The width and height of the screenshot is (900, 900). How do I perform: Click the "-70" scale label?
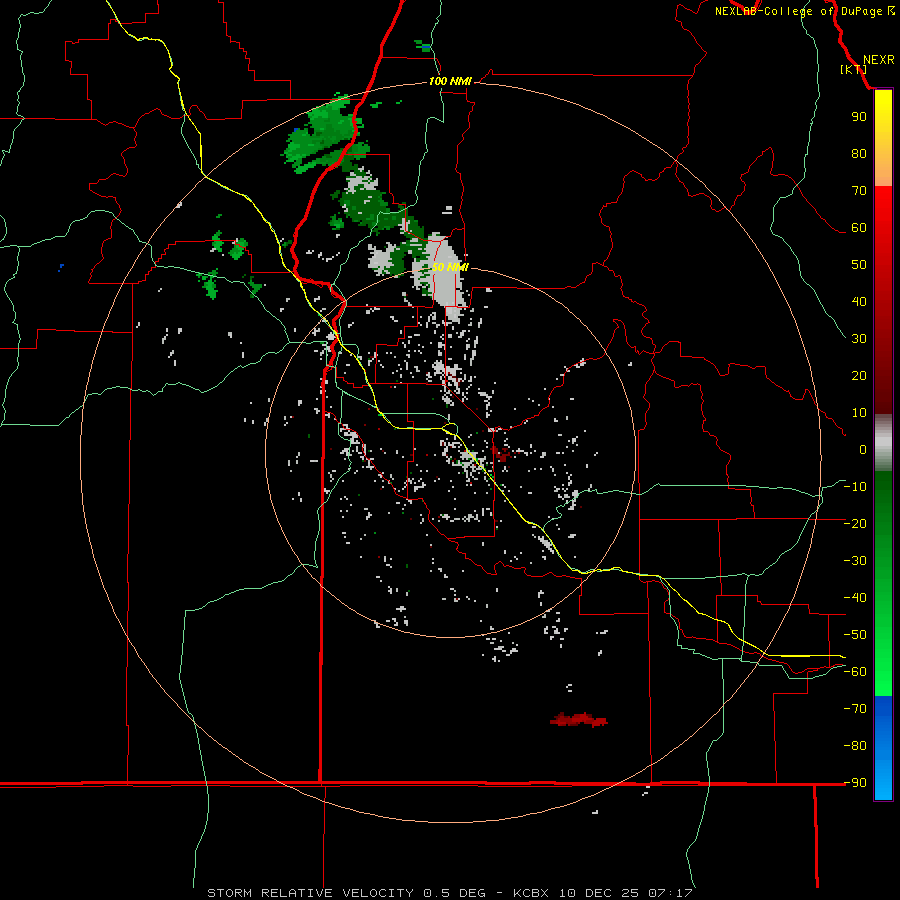coord(855,709)
